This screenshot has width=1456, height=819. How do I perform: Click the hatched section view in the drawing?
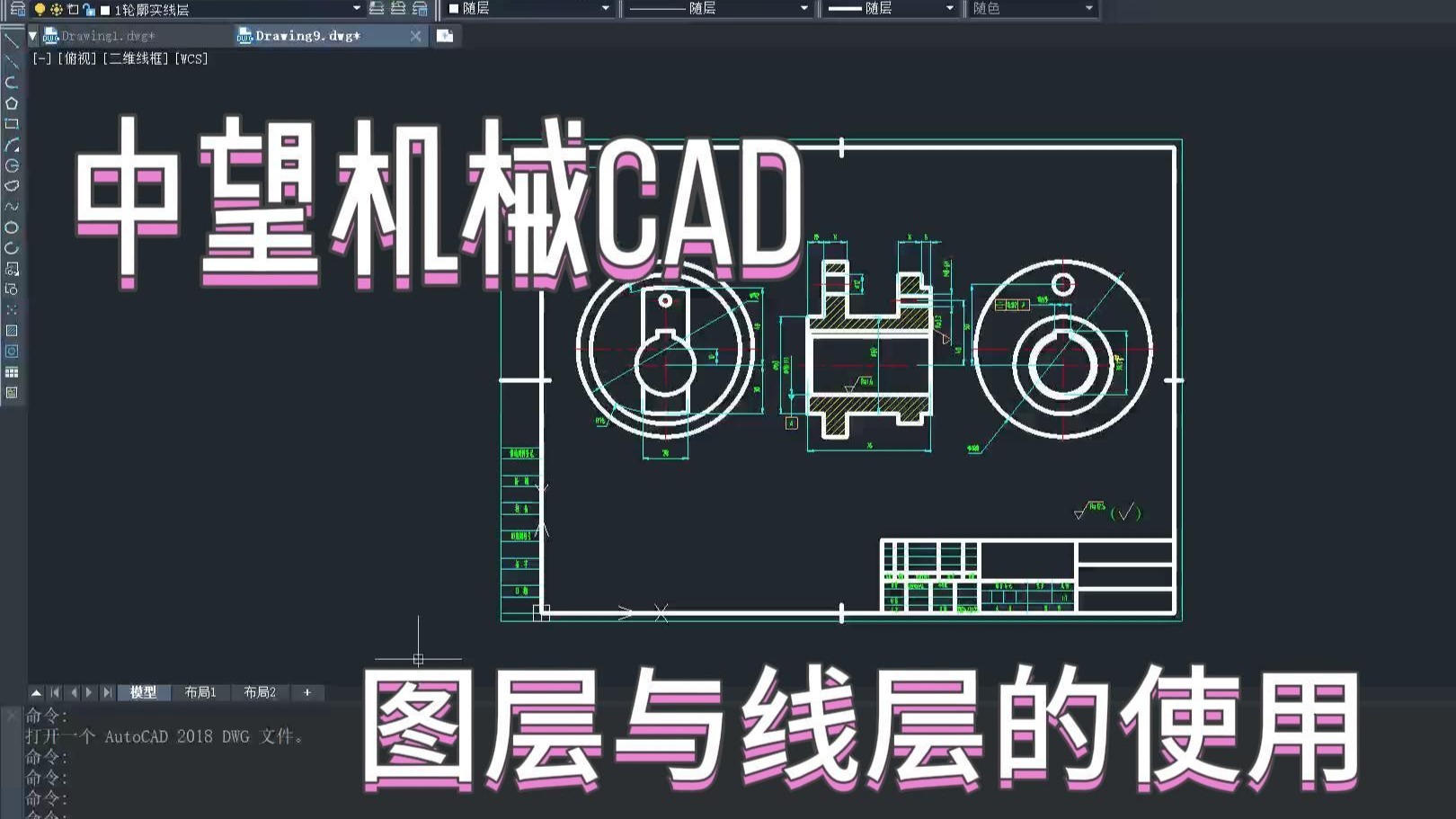[870, 349]
